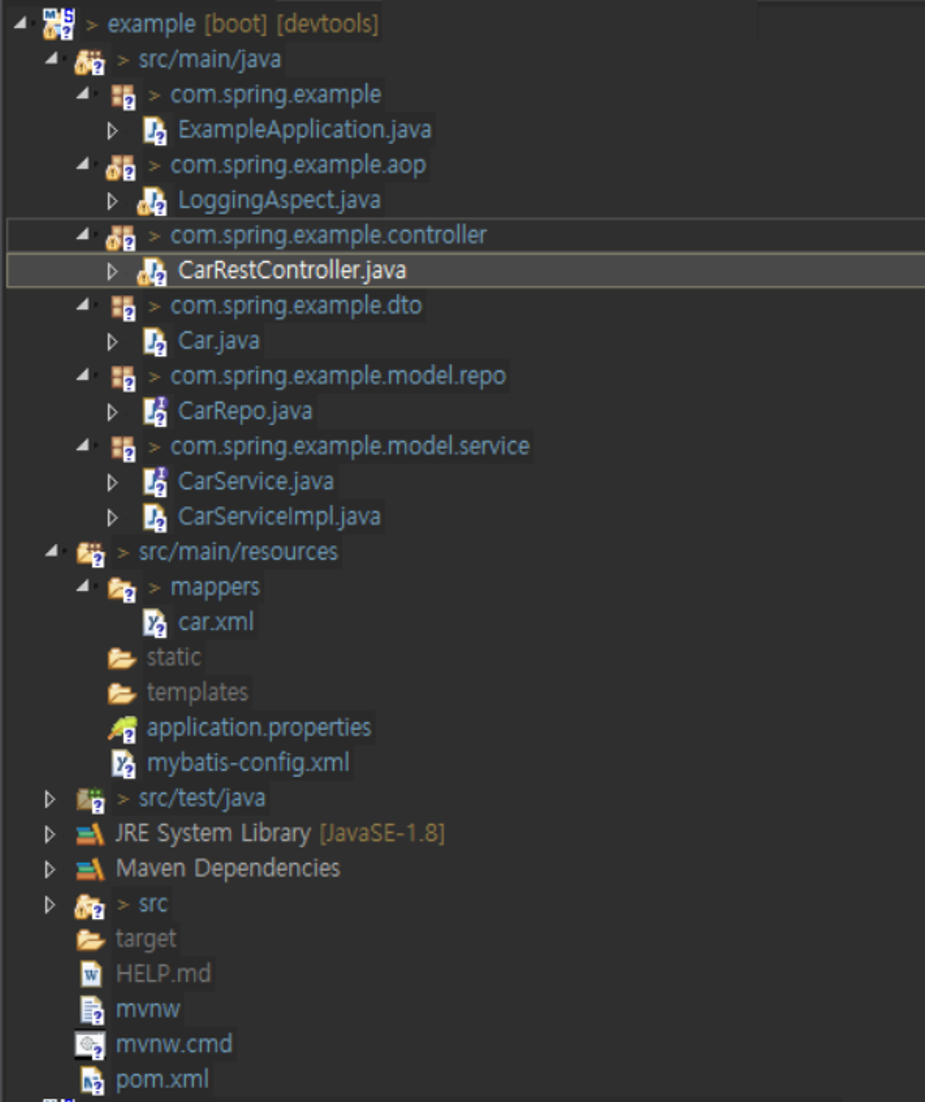Click the mappers folder icon

(x=122, y=589)
